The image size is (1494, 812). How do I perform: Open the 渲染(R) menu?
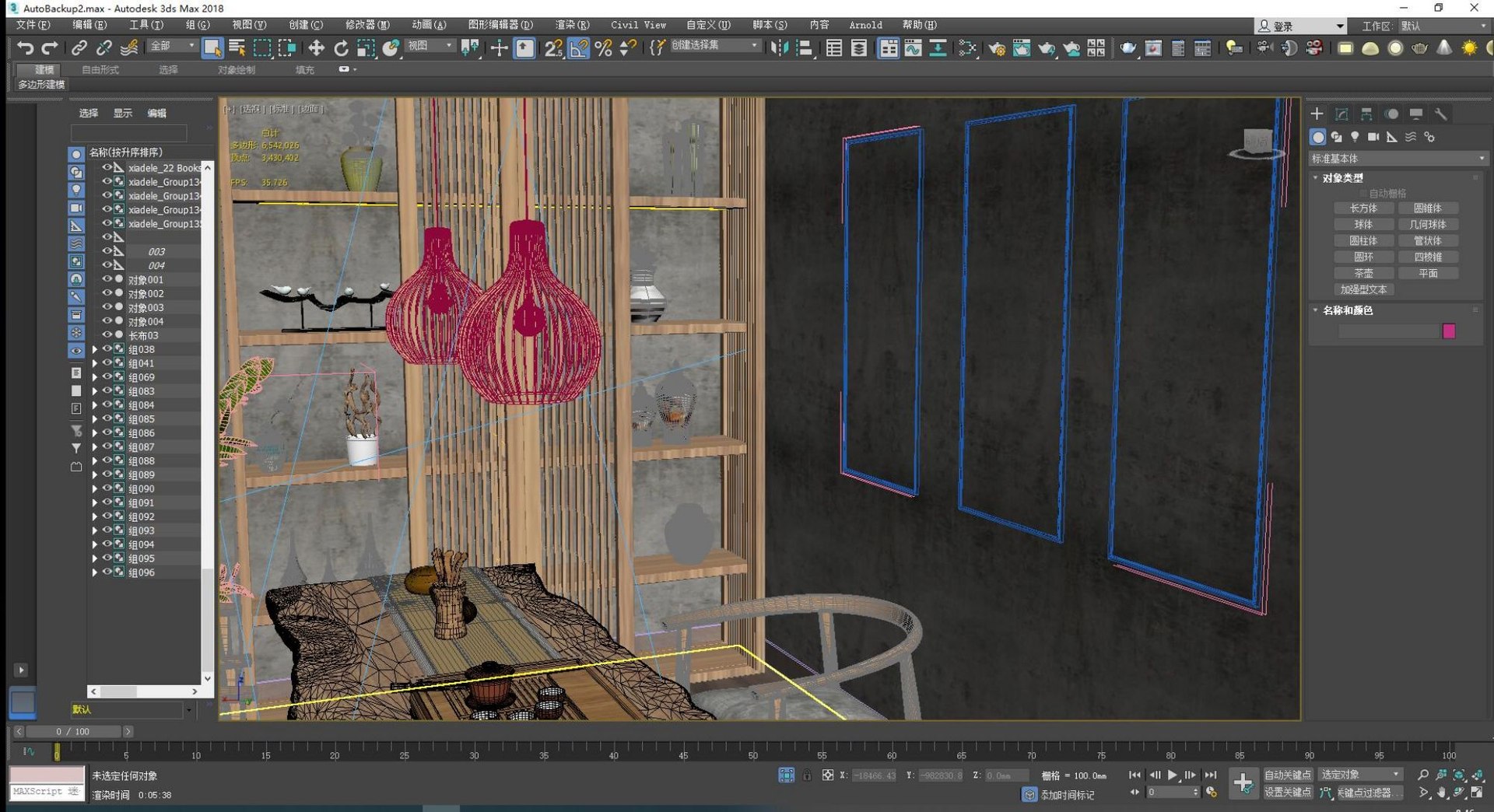(572, 25)
